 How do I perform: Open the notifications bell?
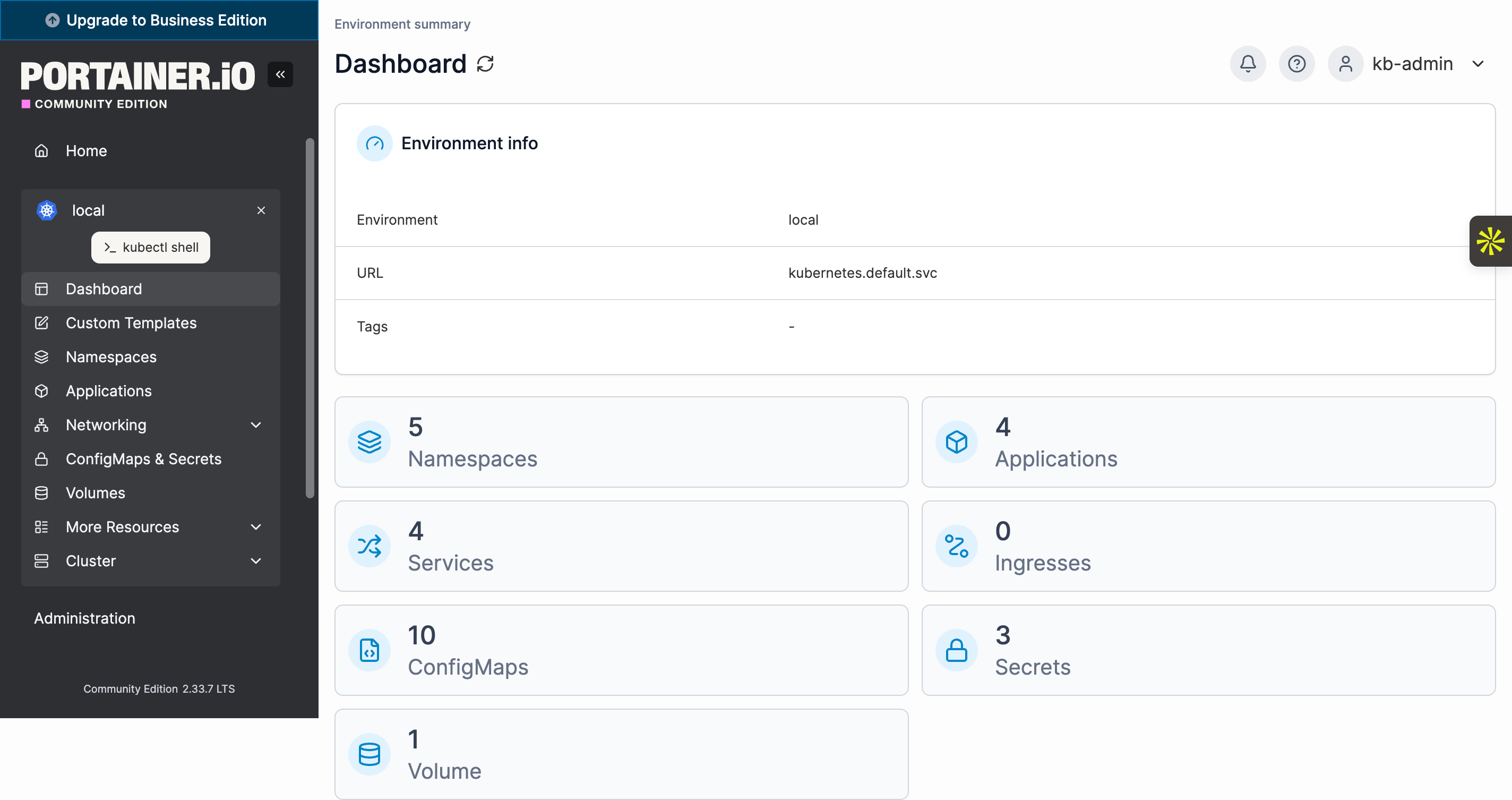pos(1248,63)
